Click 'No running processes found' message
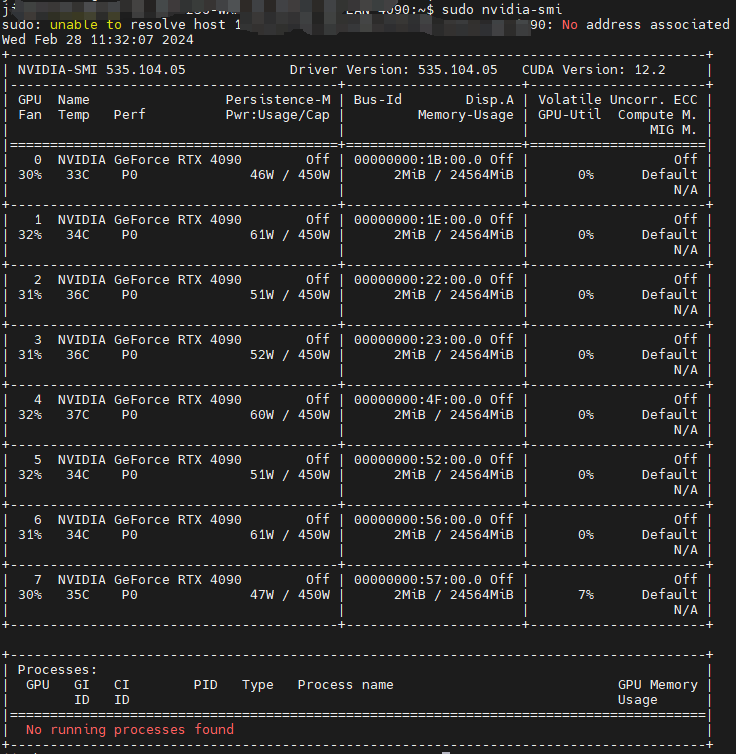Screen dimensions: 736x754 point(130,730)
